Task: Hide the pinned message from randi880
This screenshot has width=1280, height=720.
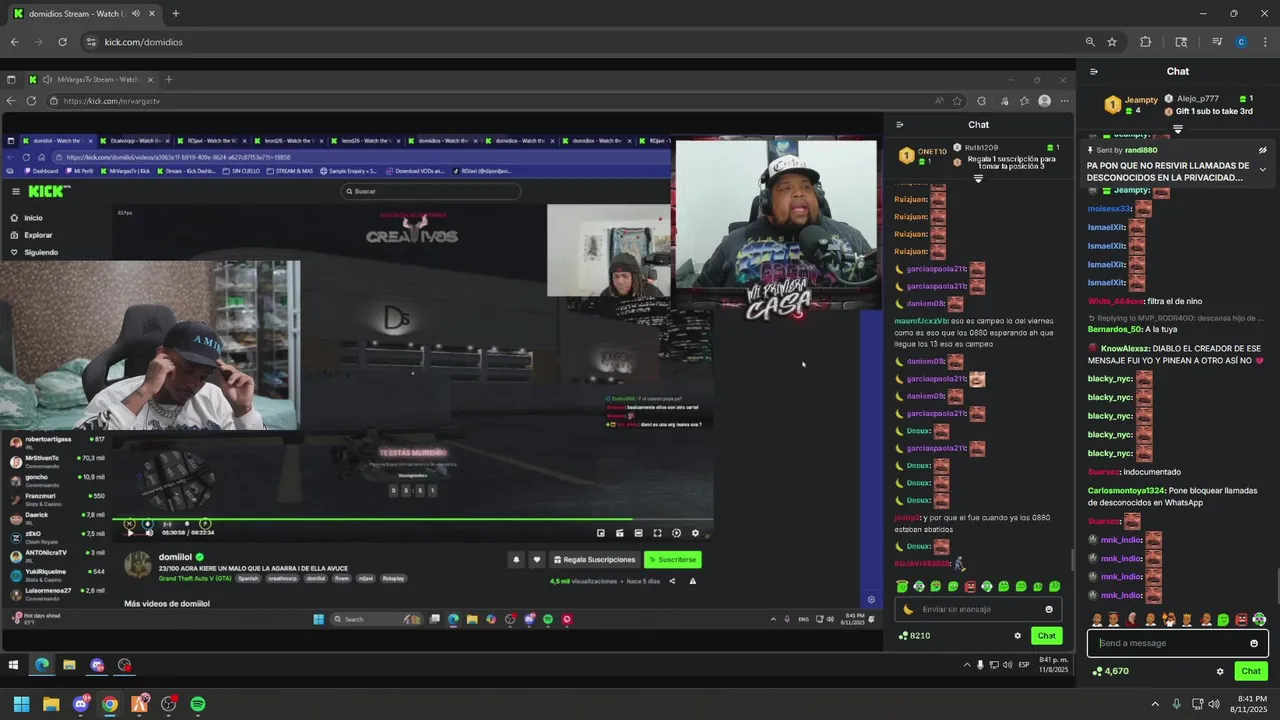Action: coord(1263,150)
